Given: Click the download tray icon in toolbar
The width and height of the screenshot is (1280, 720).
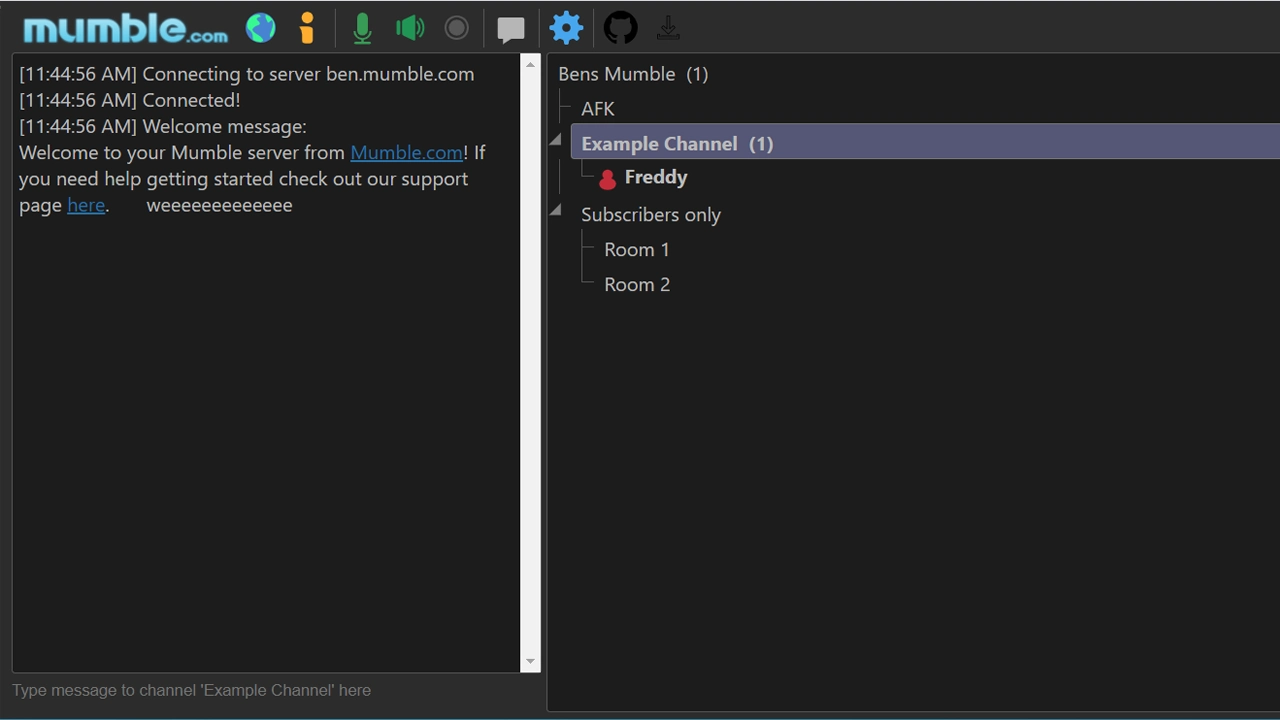Looking at the screenshot, I should click(668, 28).
